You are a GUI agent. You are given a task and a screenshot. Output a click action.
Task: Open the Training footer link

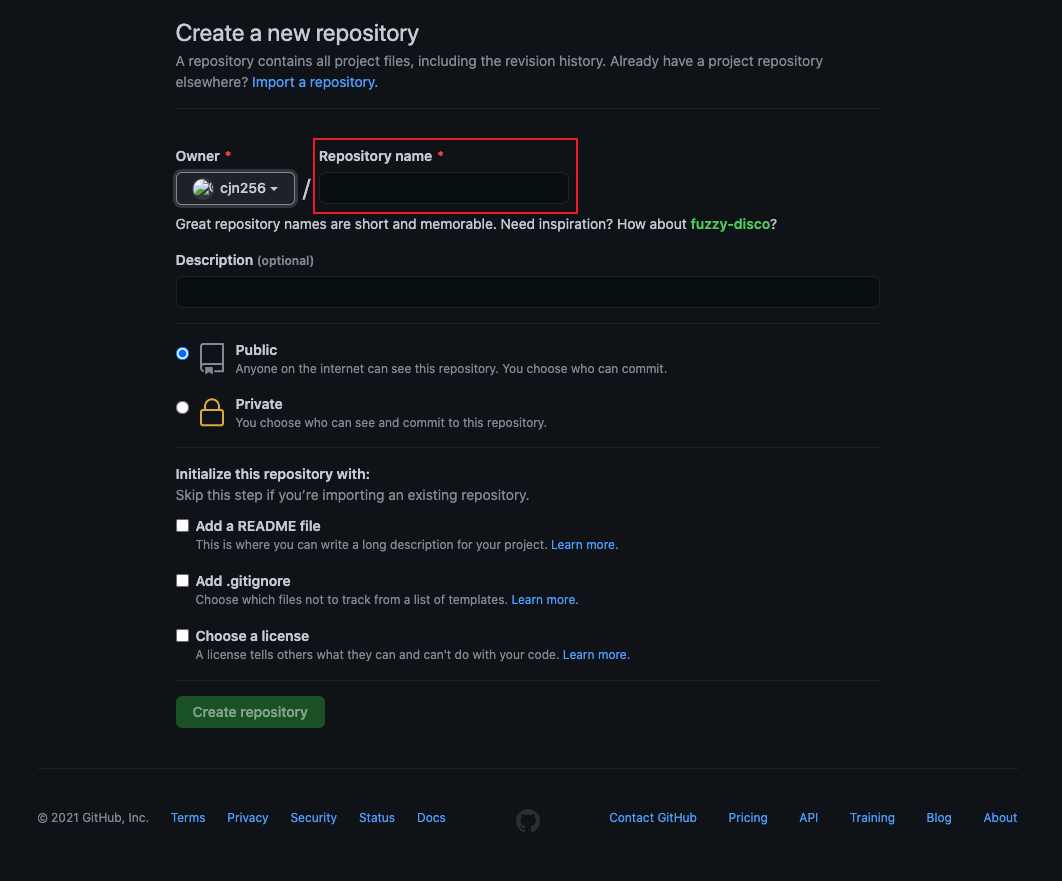(872, 817)
